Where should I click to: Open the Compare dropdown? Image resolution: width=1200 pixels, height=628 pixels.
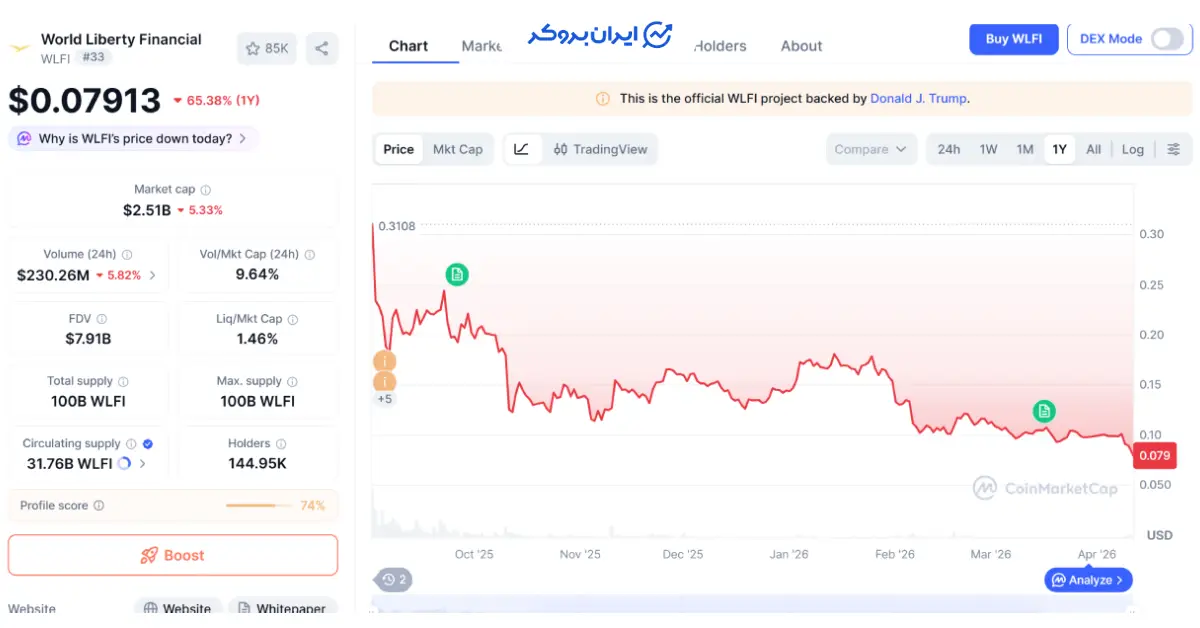click(870, 149)
